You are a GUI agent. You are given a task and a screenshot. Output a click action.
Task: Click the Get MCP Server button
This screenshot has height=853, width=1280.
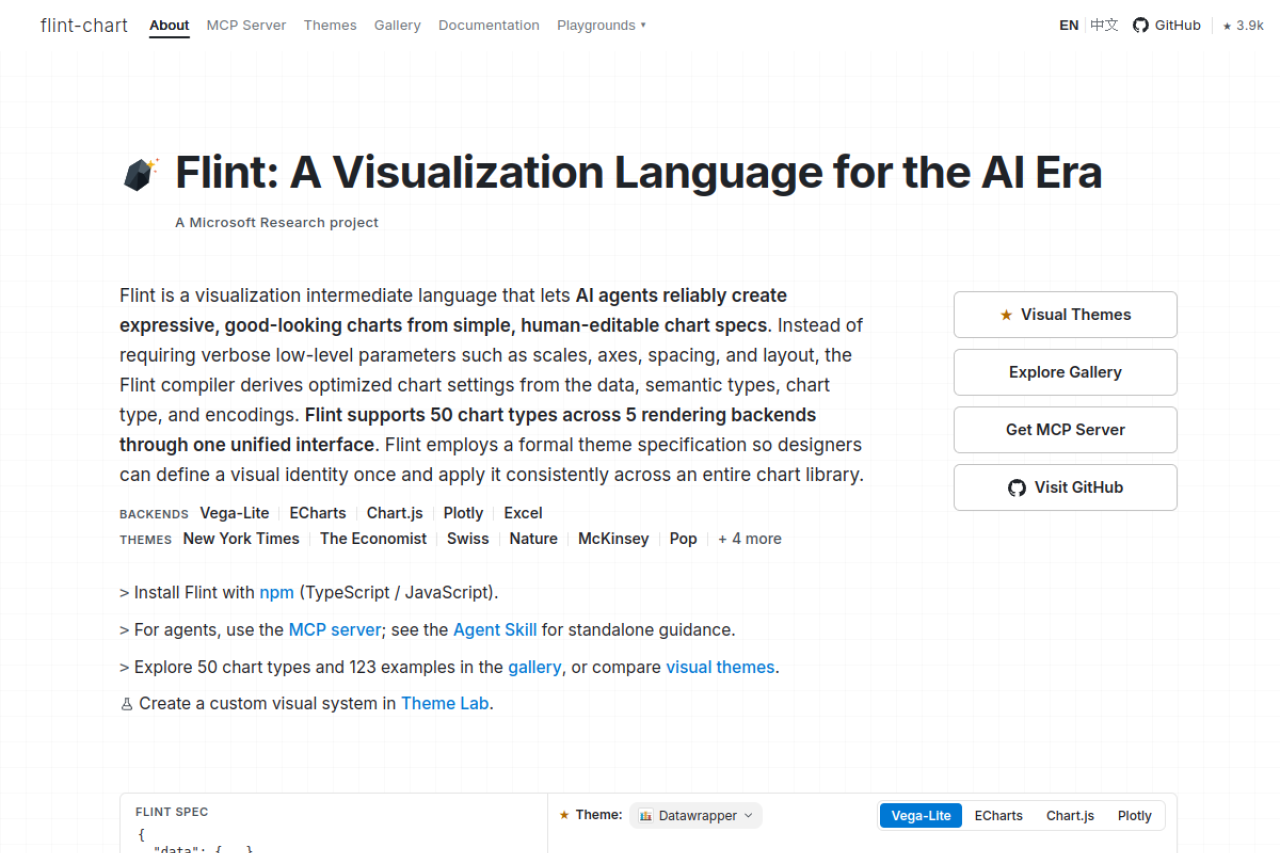point(1065,430)
